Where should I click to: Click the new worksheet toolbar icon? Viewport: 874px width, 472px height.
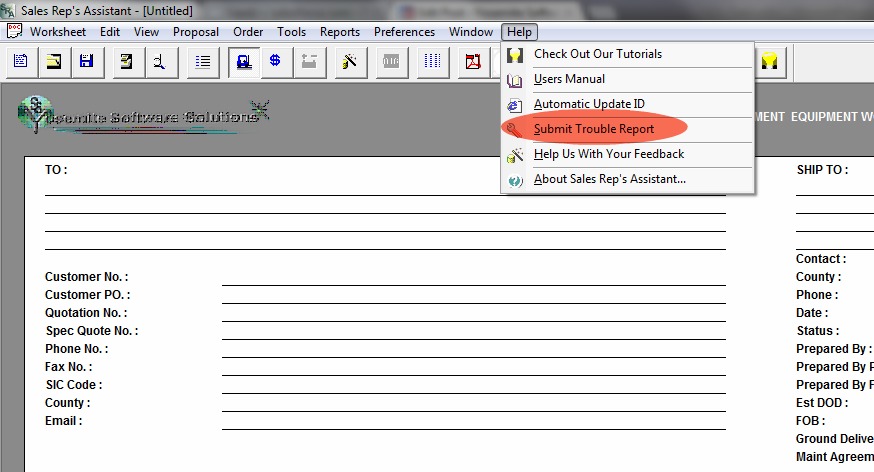tap(21, 62)
